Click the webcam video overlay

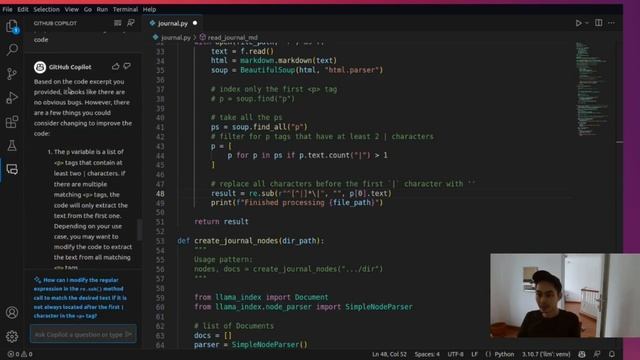pos(565,296)
